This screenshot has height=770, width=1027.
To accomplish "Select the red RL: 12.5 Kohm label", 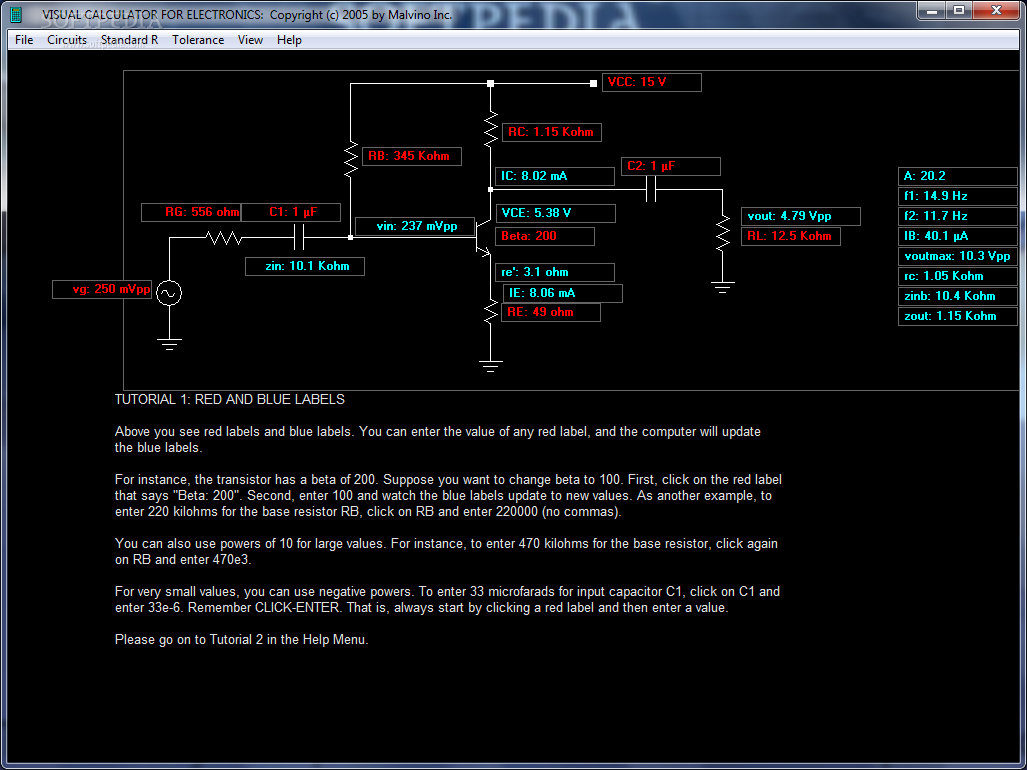I will pyautogui.click(x=791, y=236).
